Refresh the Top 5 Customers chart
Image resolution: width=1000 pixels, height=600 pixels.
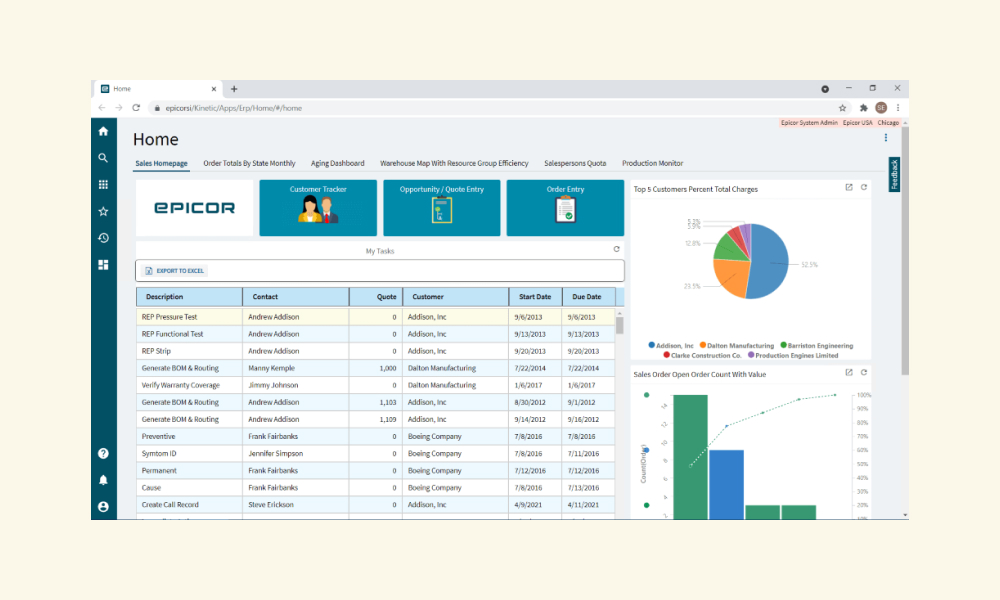coord(864,187)
